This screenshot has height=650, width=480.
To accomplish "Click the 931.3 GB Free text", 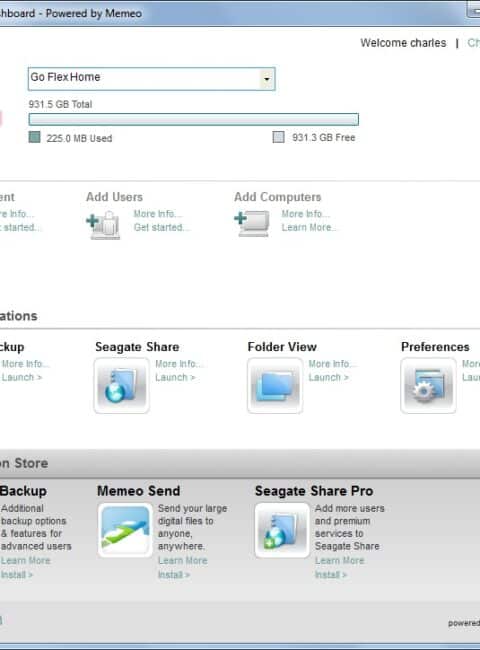I will coord(324,137).
